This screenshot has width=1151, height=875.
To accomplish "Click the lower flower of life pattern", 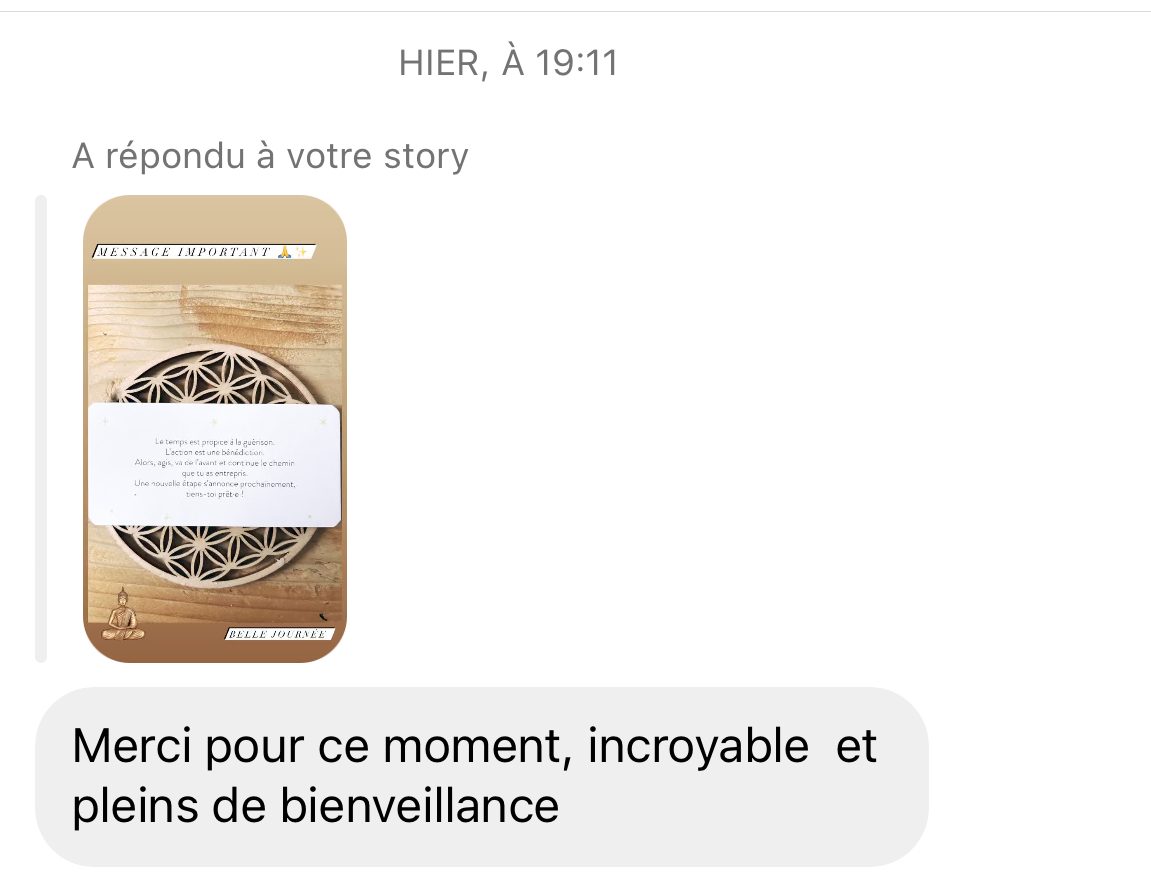I will 214,554.
